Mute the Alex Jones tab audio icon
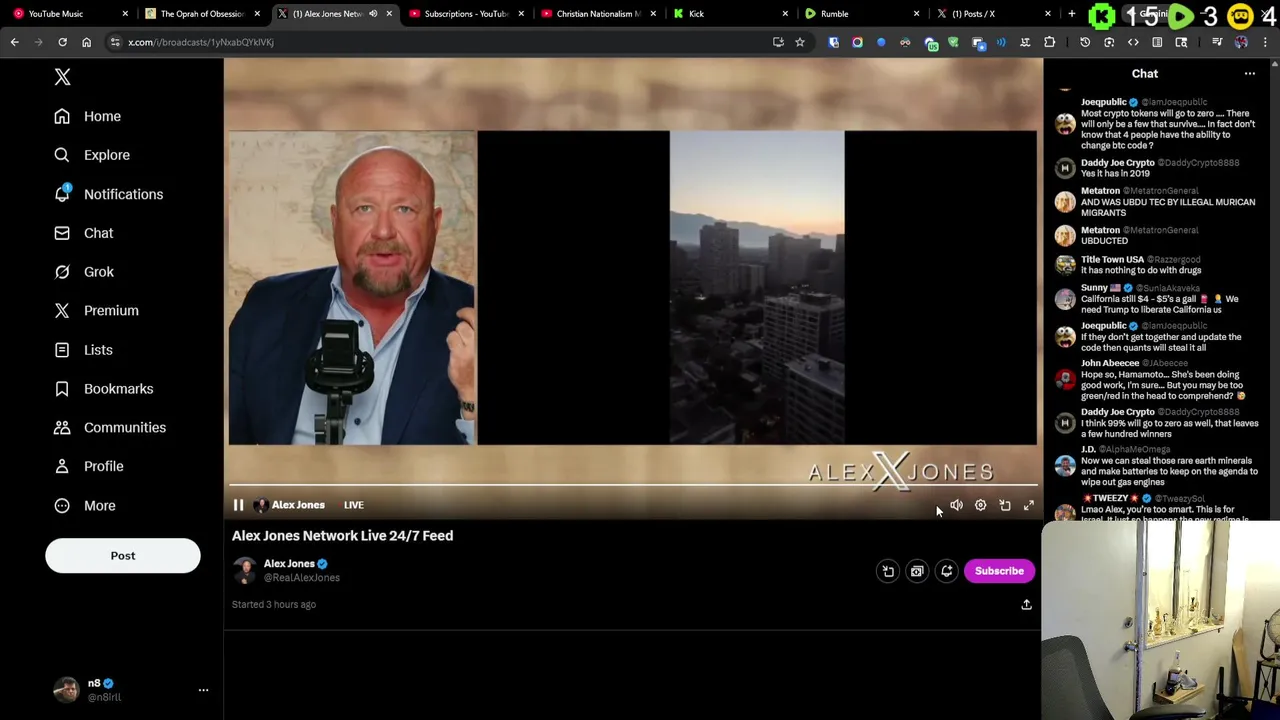The width and height of the screenshot is (1280, 720). click(373, 14)
